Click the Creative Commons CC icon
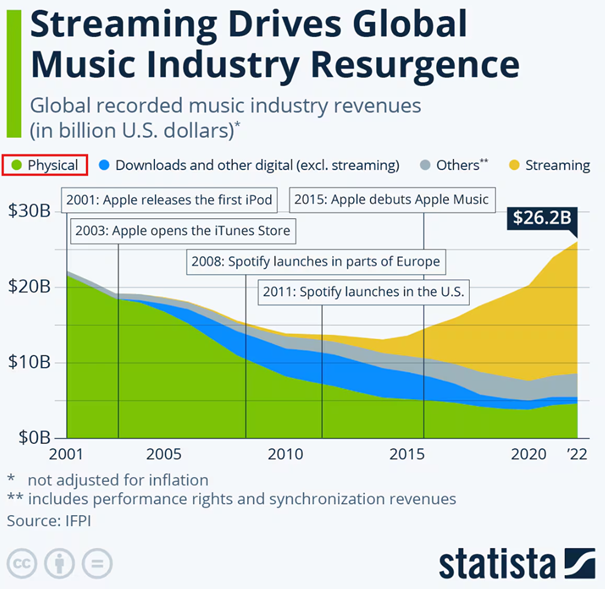The height and width of the screenshot is (589, 605). pos(21,561)
